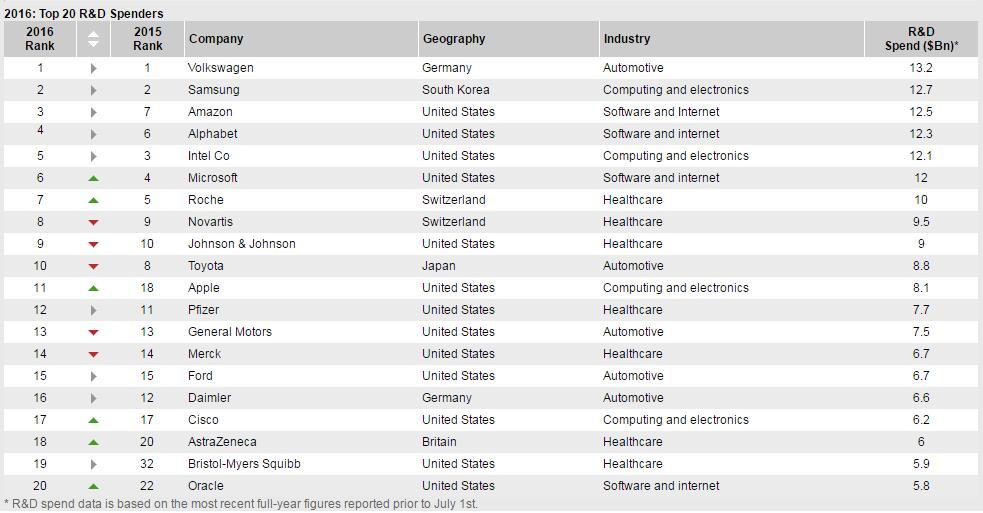The image size is (983, 513).
Task: Click the green up arrow beside Microsoft
Action: (93, 179)
